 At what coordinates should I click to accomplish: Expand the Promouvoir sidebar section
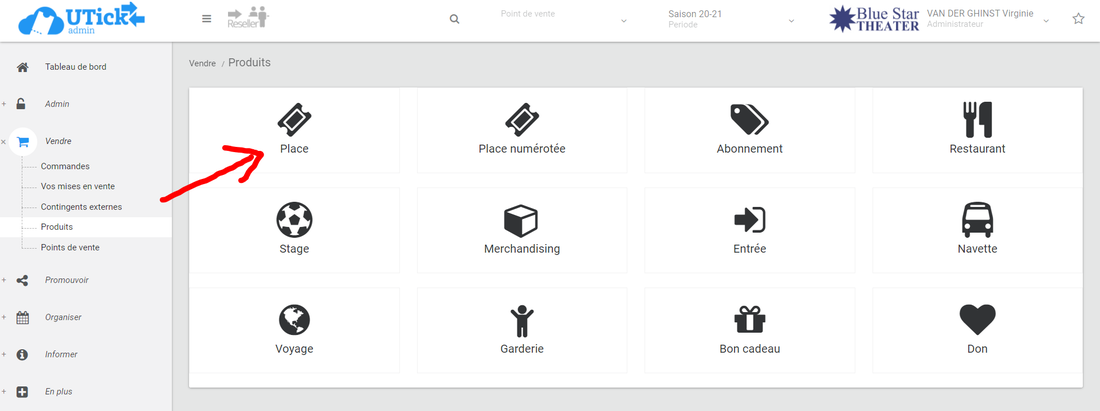pos(66,280)
